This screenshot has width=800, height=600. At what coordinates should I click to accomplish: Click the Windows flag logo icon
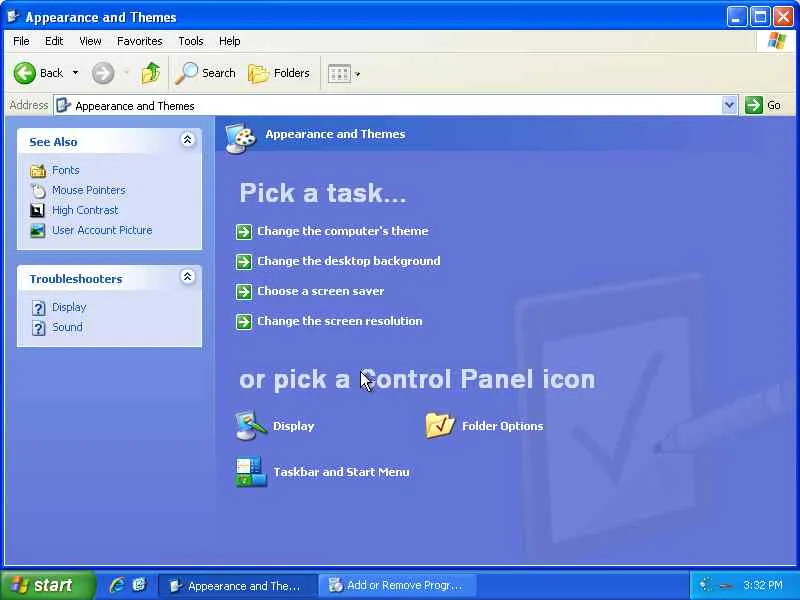click(x=777, y=41)
